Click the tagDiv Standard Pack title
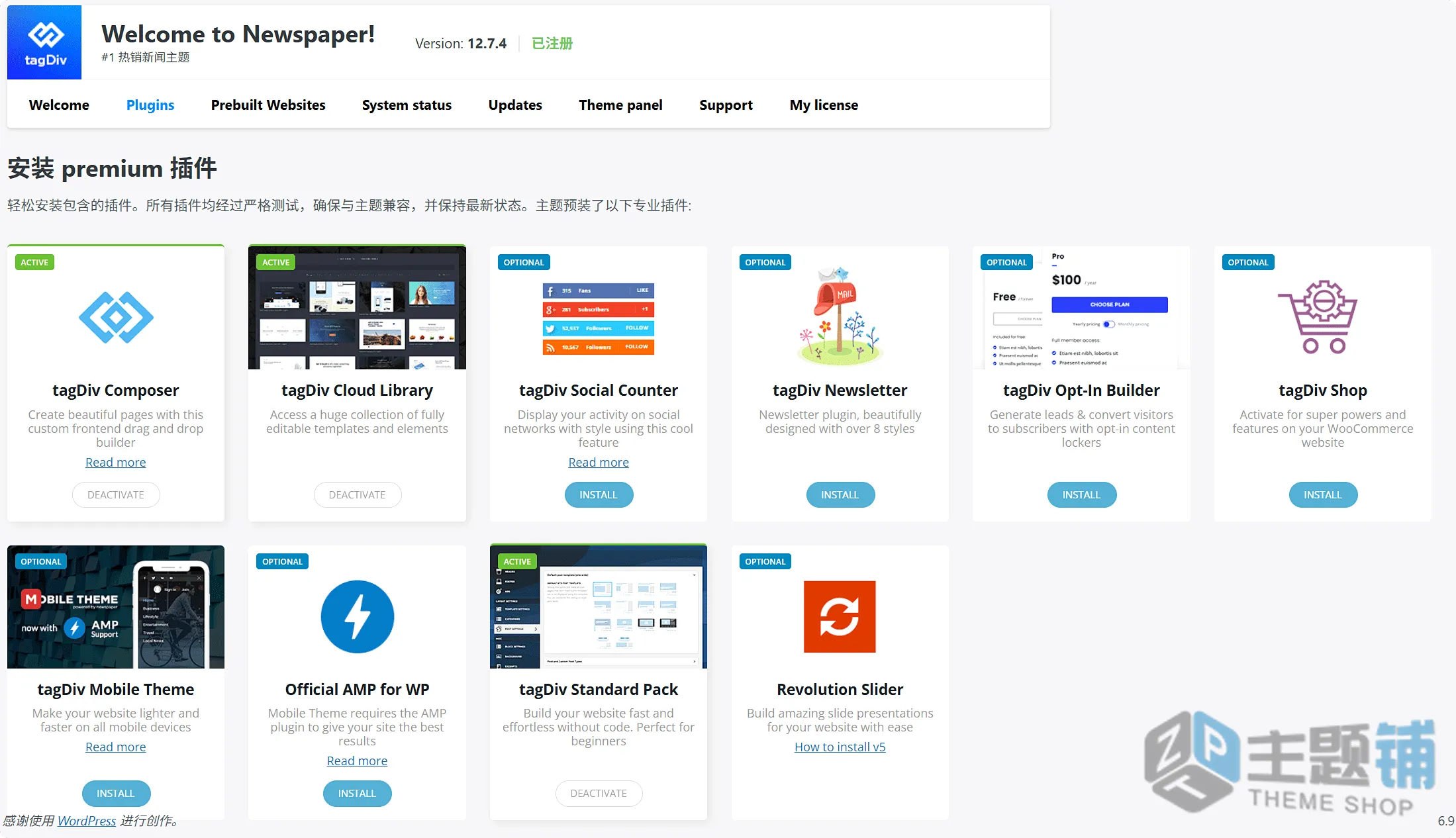Screen dimensions: 1456x838 click(599, 689)
